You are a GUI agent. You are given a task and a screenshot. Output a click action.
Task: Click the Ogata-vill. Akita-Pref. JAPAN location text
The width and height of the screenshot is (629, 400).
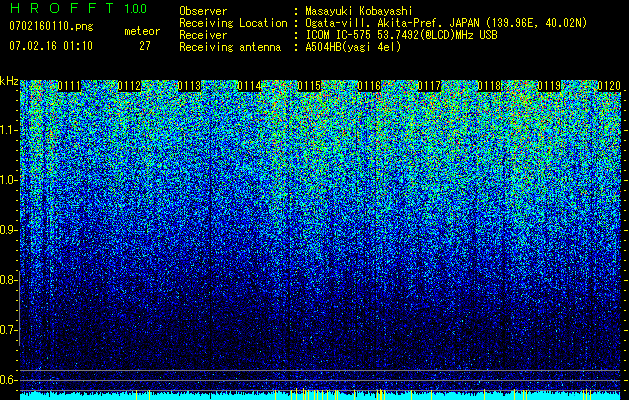tap(446, 23)
